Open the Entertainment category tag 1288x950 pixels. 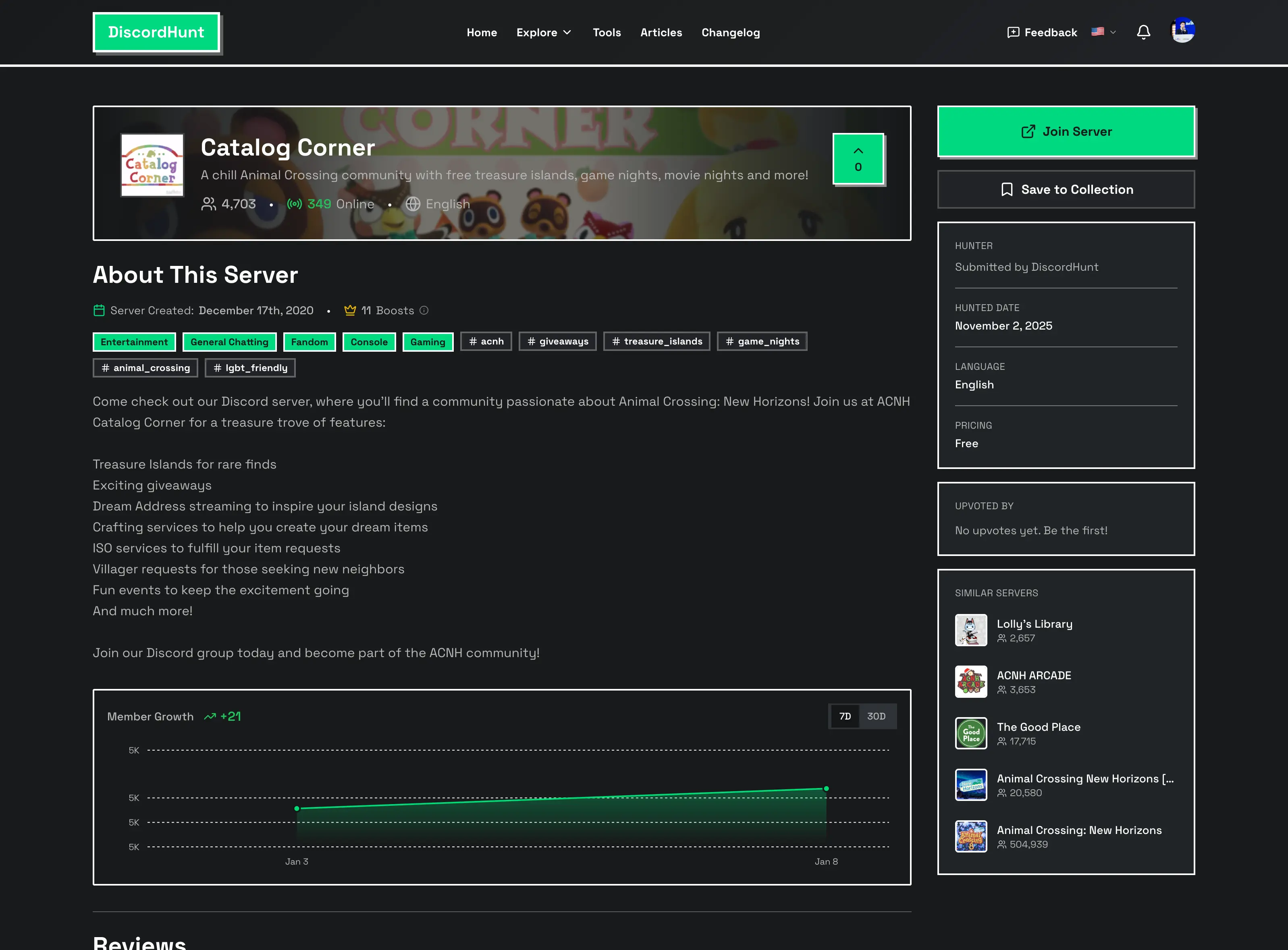pos(134,342)
